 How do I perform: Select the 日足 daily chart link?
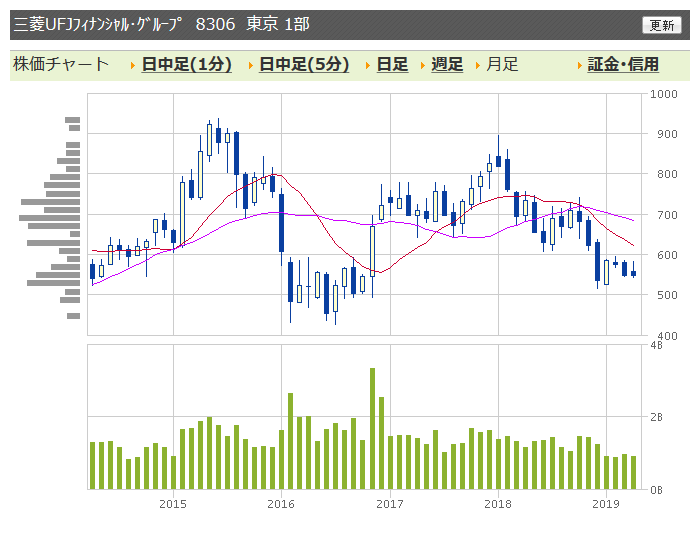click(x=392, y=65)
